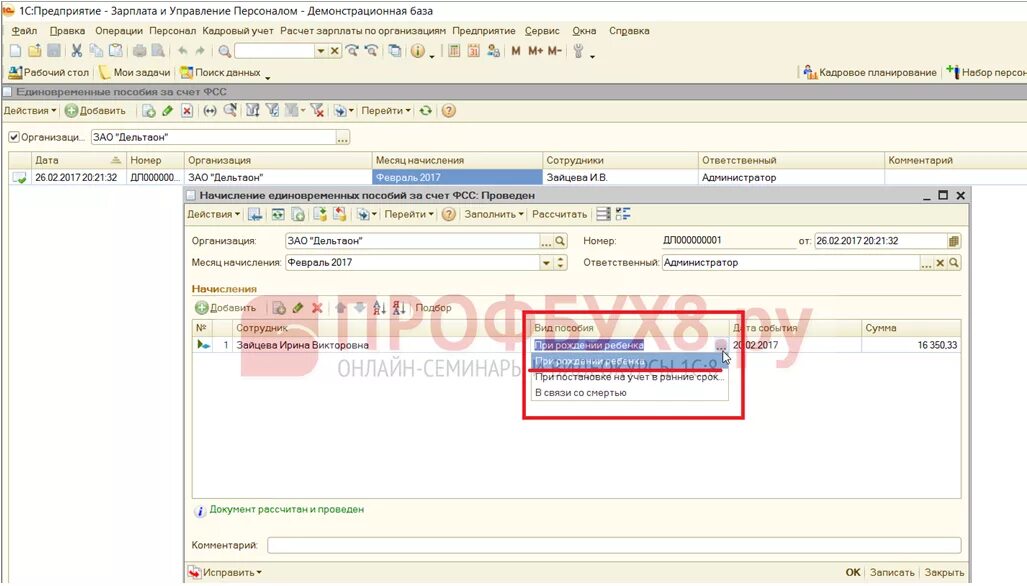Click the New document icon in main toolbar
Screen dimensions: 1027x586
click(x=16, y=51)
